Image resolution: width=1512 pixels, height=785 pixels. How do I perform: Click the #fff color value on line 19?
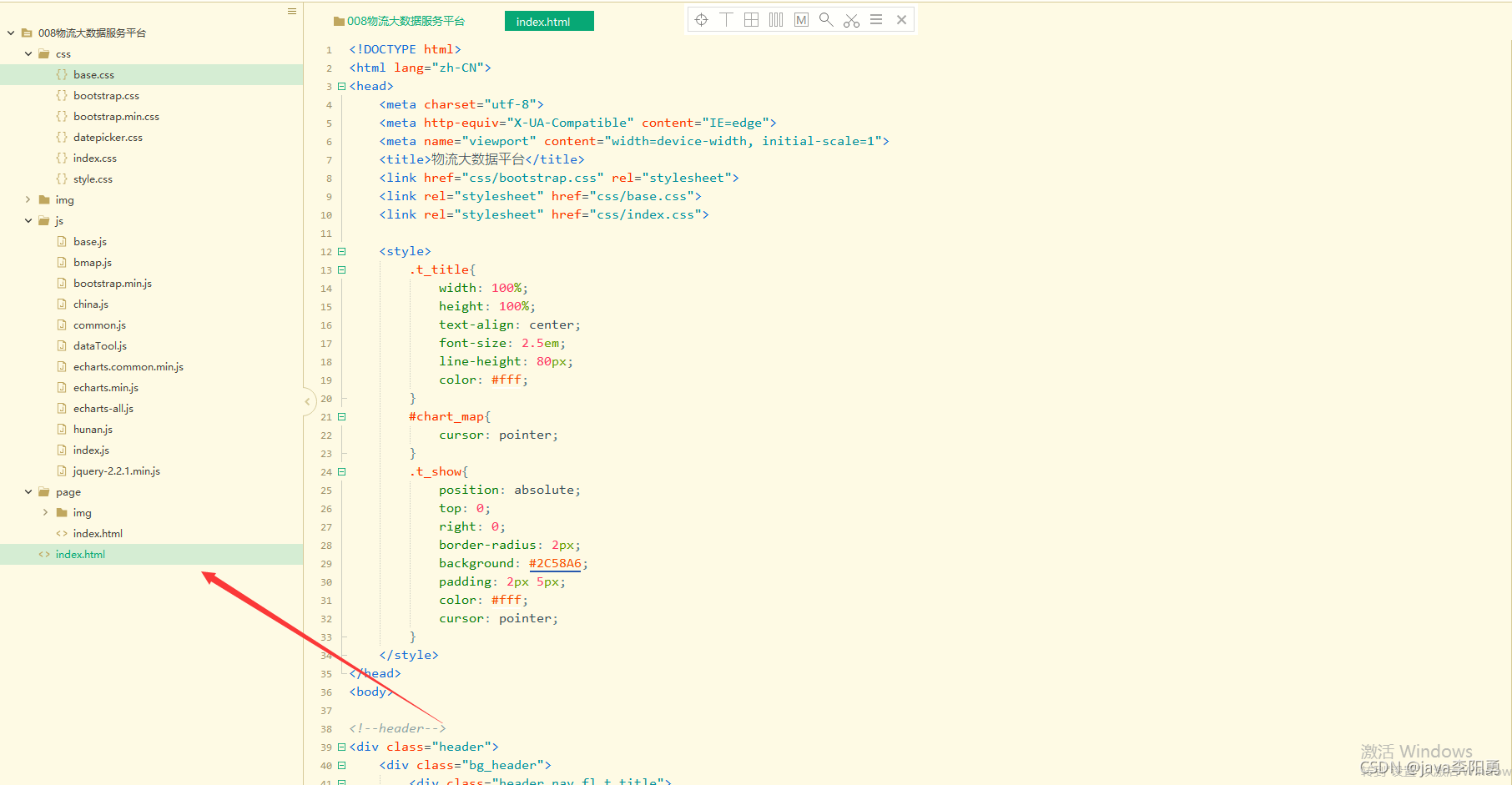(x=506, y=380)
